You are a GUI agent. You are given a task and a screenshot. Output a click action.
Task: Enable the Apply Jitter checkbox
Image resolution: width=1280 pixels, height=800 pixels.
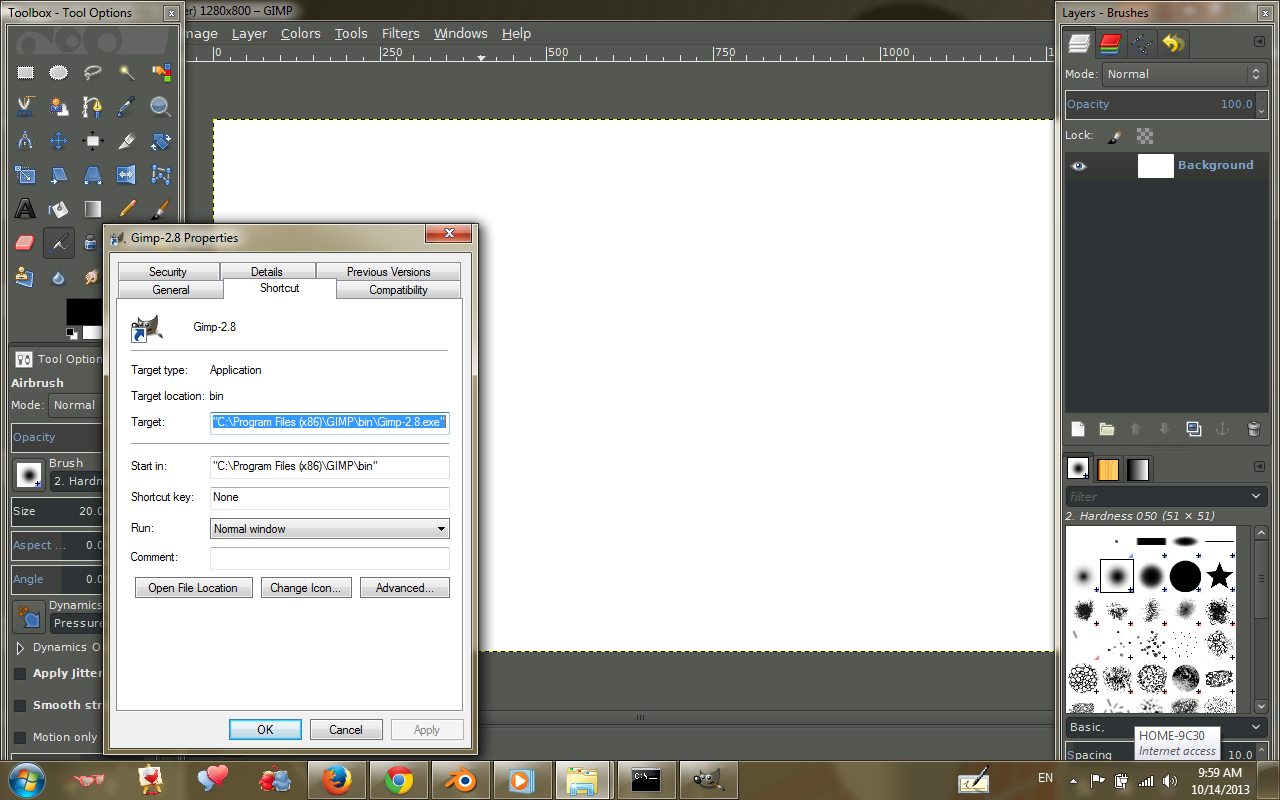coord(20,674)
